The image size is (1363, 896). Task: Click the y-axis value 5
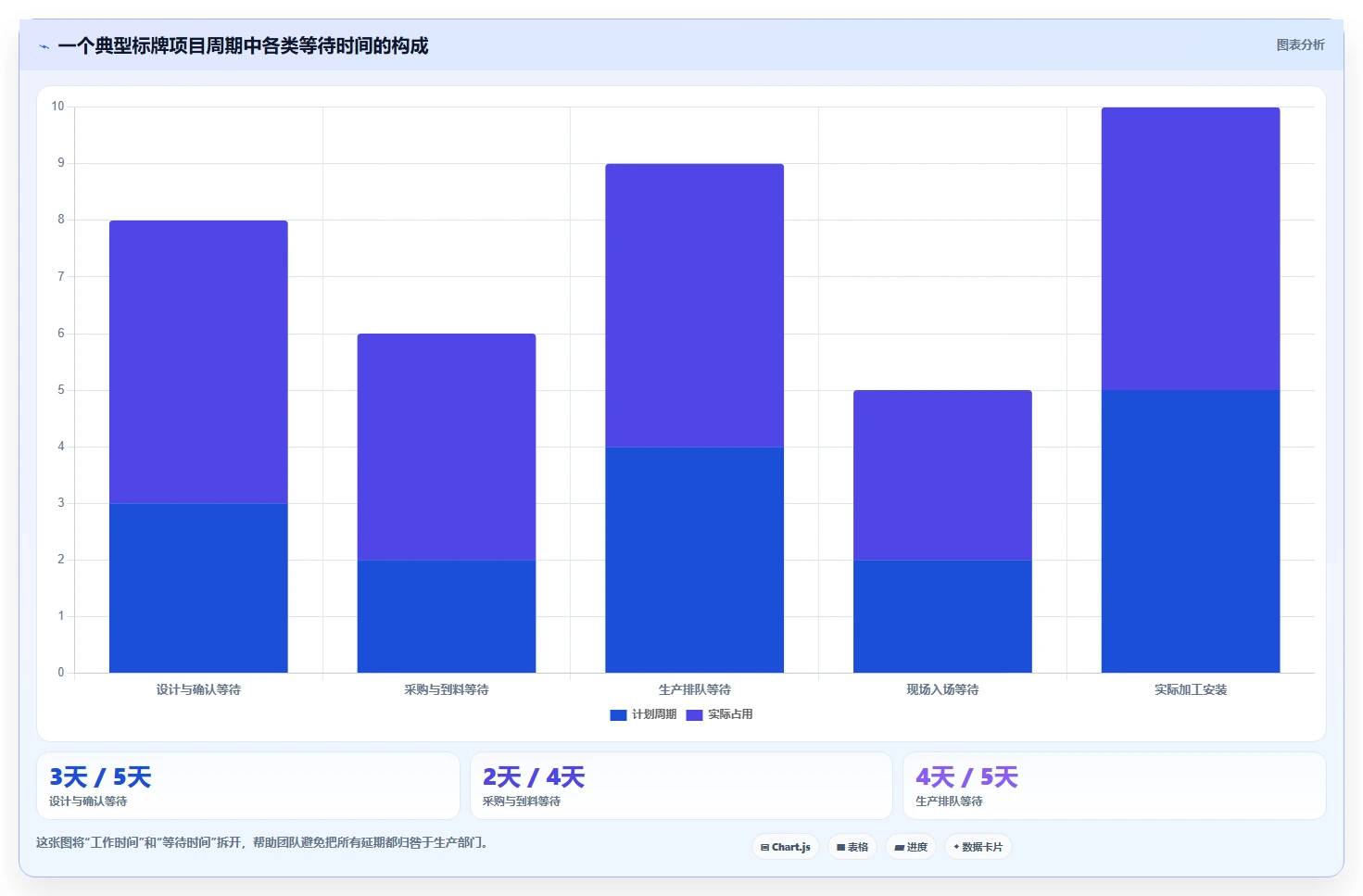[x=61, y=390]
